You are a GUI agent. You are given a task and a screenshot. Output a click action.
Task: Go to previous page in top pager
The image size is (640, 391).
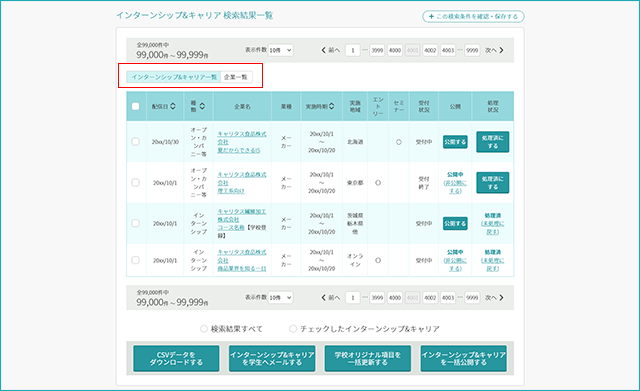coord(331,50)
